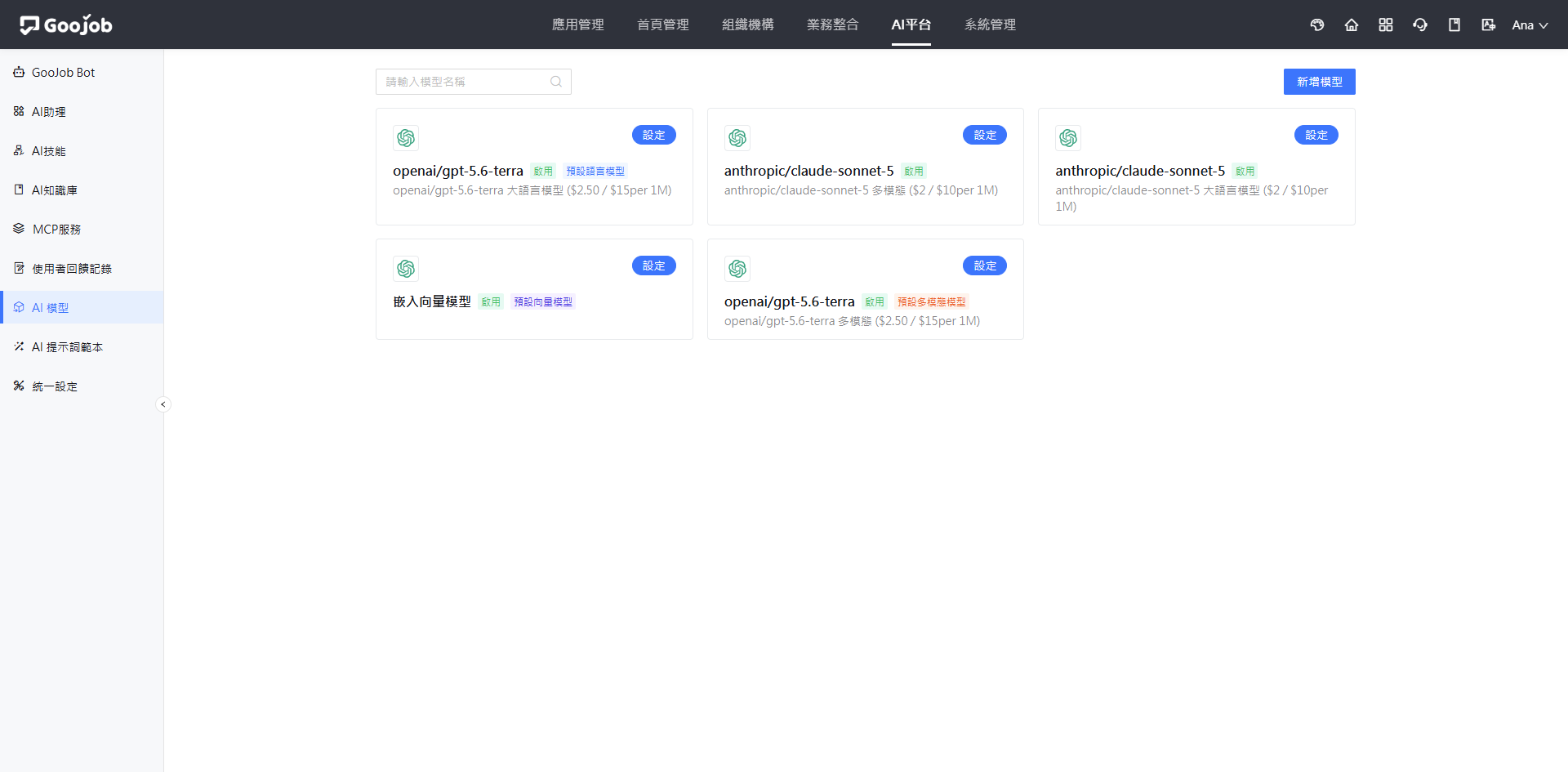This screenshot has height=772, width=1568.
Task: Open 應用管理 top menu
Action: click(578, 25)
